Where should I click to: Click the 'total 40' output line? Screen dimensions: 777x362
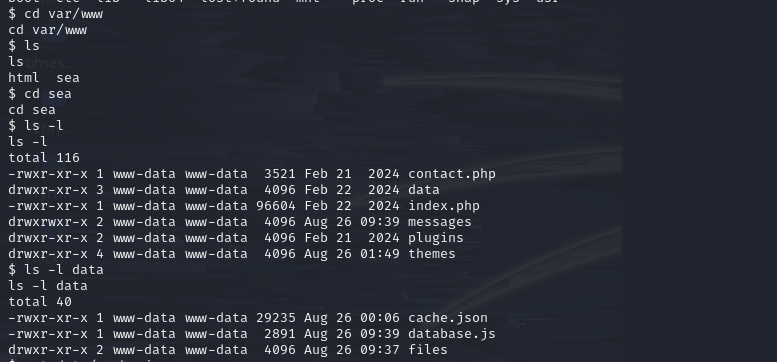pyautogui.click(x=40, y=302)
